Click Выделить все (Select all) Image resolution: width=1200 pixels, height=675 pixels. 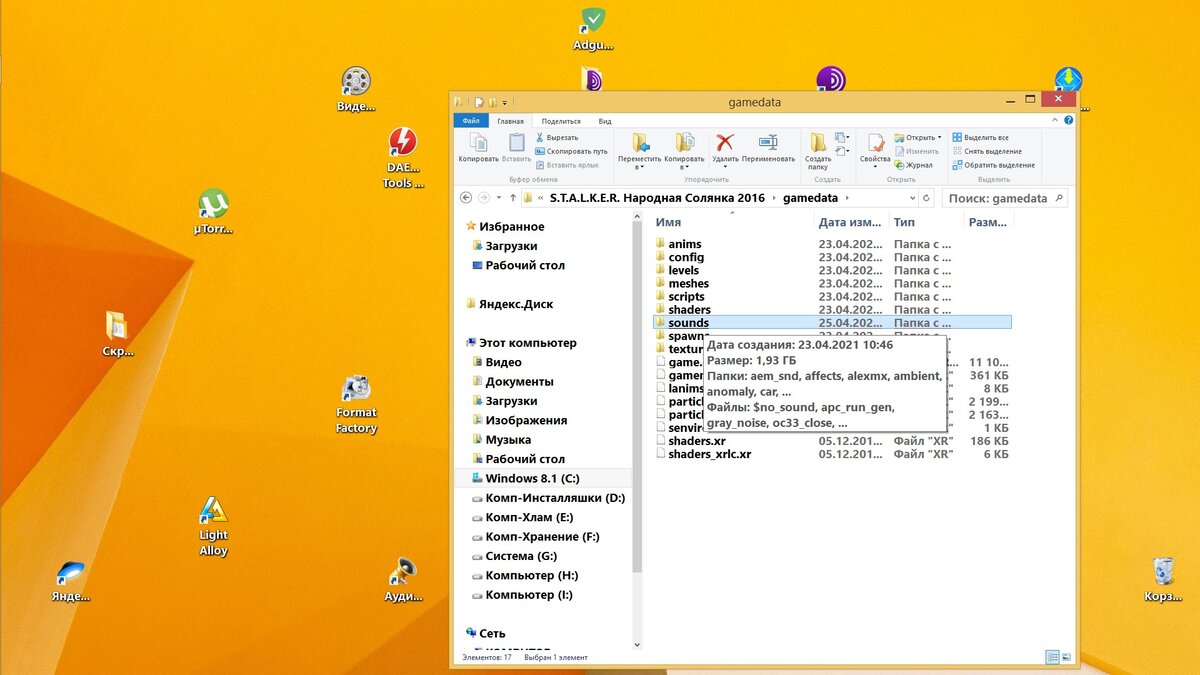pos(980,137)
